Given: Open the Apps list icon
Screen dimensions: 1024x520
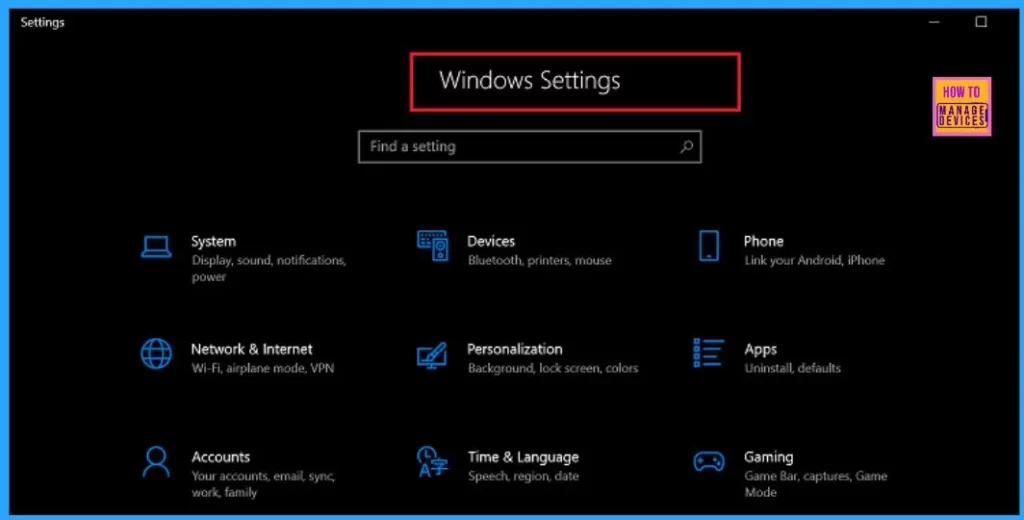Looking at the screenshot, I should click(709, 353).
